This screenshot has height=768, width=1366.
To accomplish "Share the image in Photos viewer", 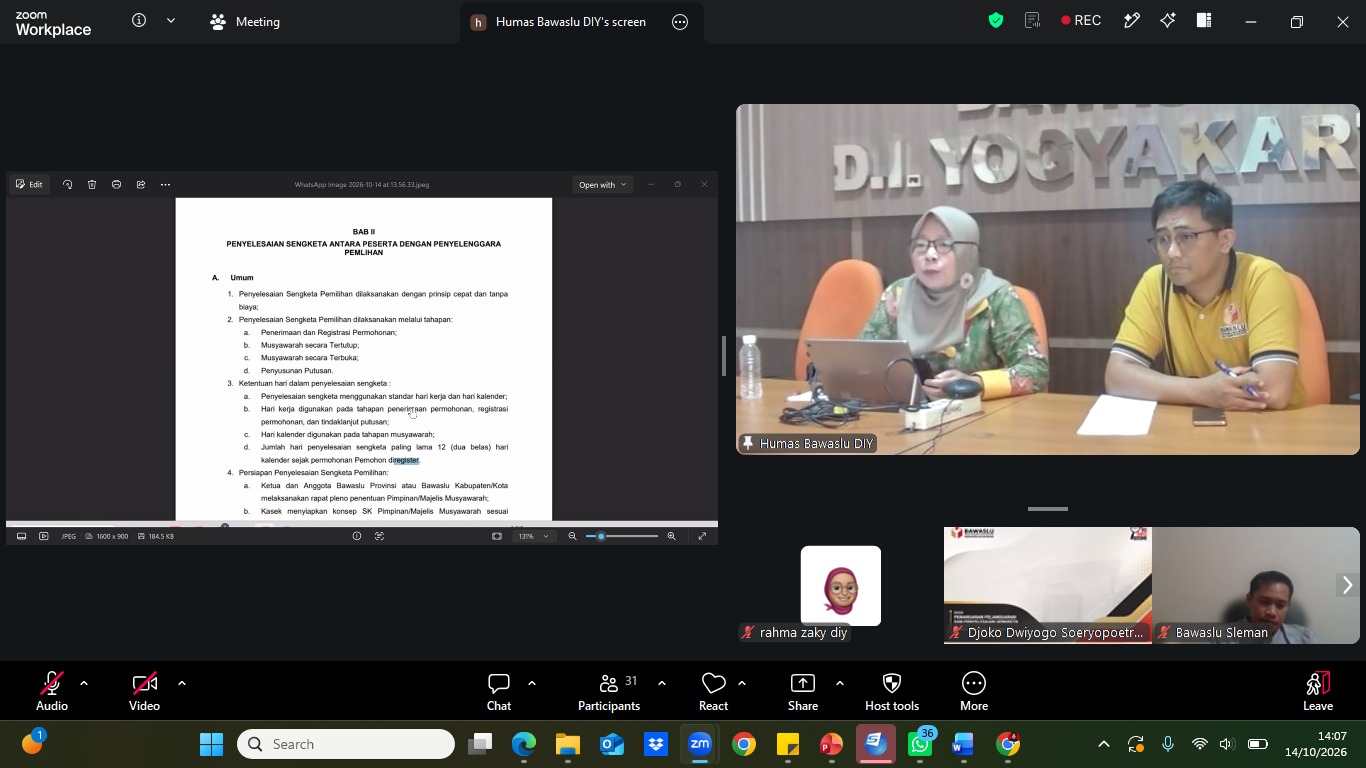I will 141,184.
